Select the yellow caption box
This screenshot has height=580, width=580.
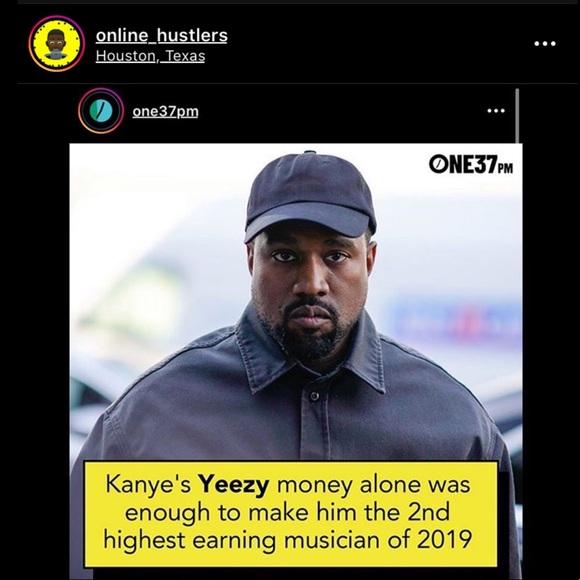pyautogui.click(x=291, y=514)
